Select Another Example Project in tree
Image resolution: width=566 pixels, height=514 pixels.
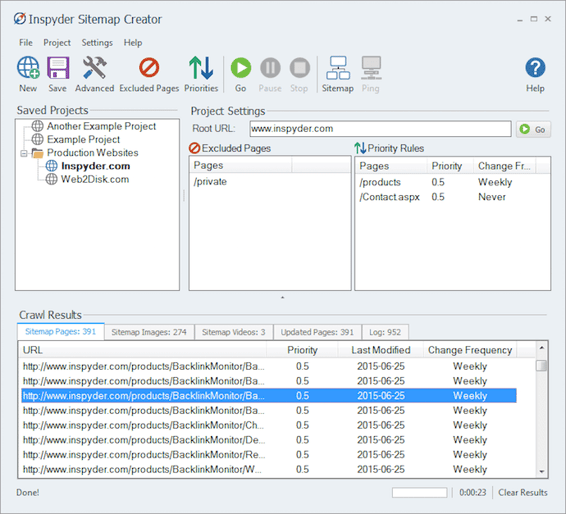pyautogui.click(x=101, y=126)
